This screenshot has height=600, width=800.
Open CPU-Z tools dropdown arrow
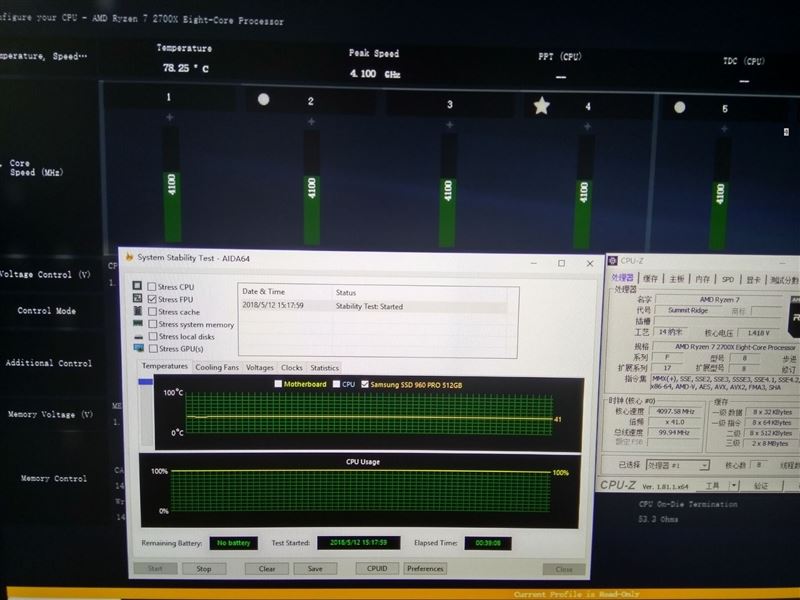click(734, 485)
